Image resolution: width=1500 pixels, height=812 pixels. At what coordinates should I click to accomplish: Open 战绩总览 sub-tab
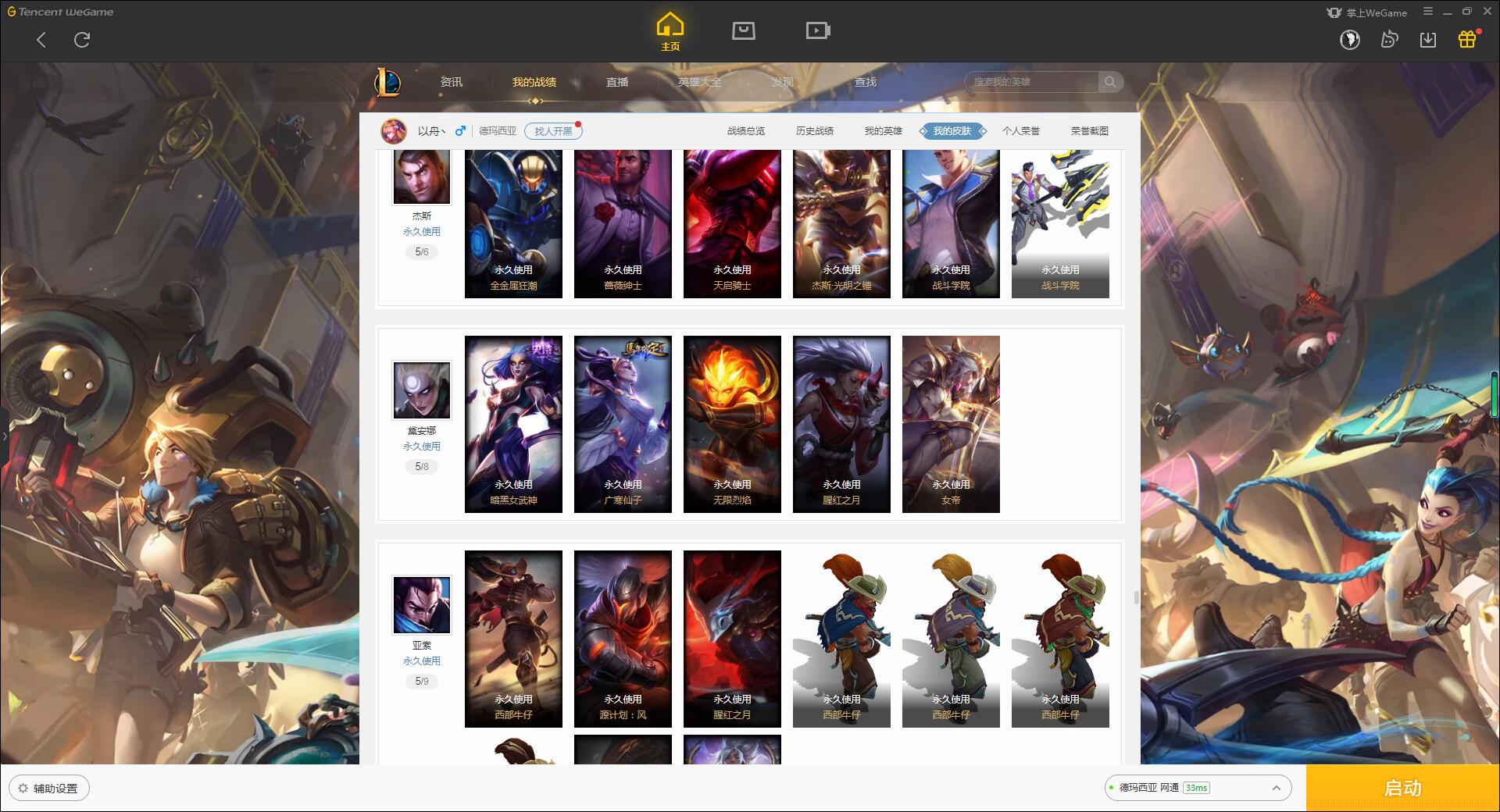(746, 131)
